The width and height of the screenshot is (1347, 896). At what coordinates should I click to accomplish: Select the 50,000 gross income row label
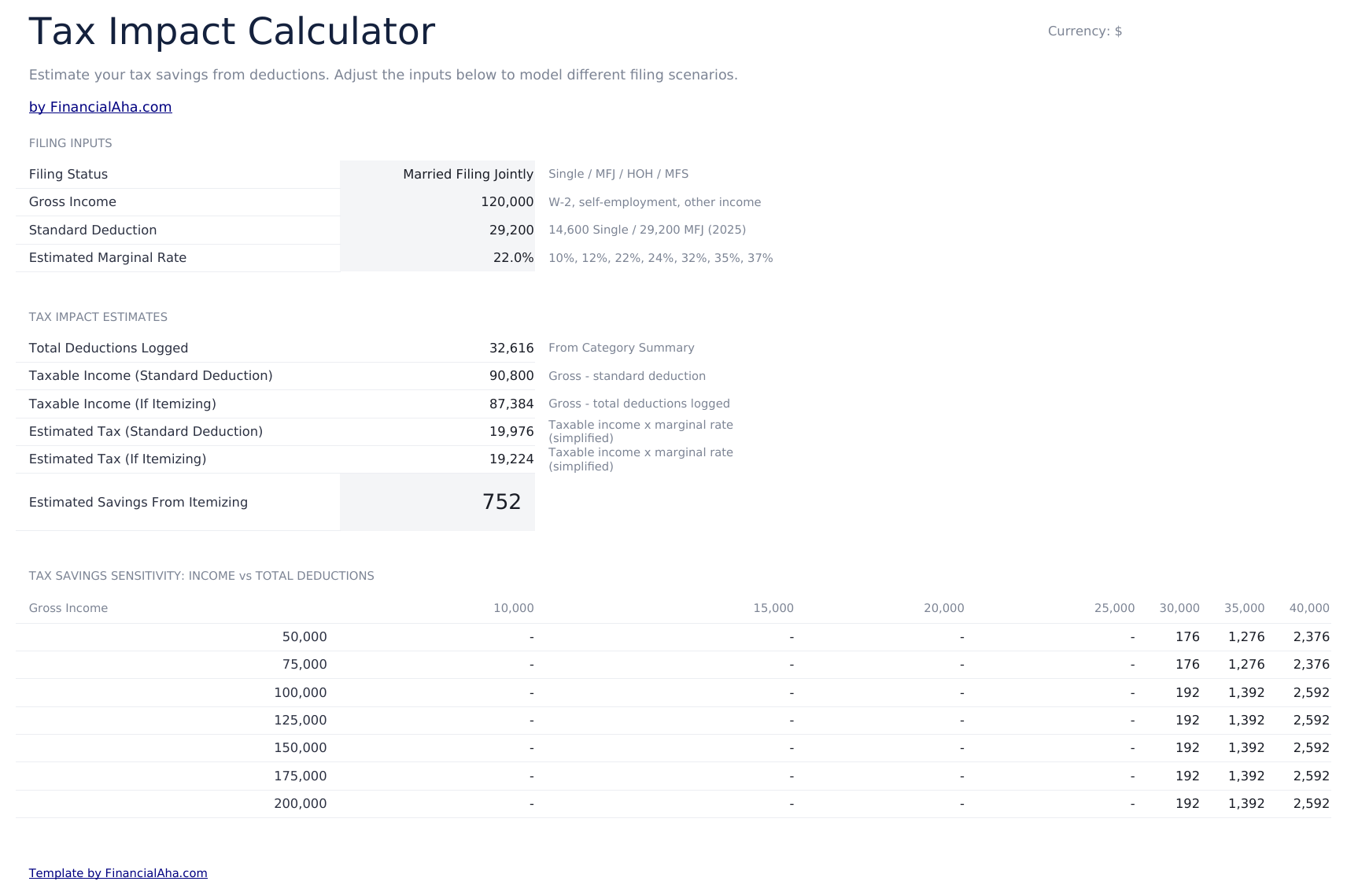[304, 637]
